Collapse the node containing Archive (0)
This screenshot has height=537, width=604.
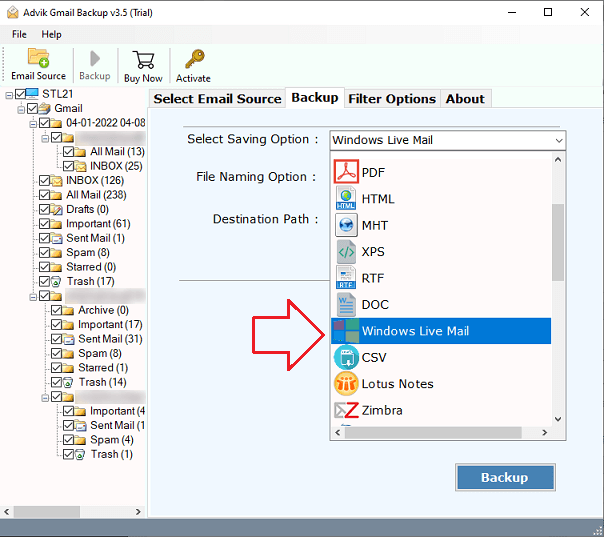(x=33, y=297)
